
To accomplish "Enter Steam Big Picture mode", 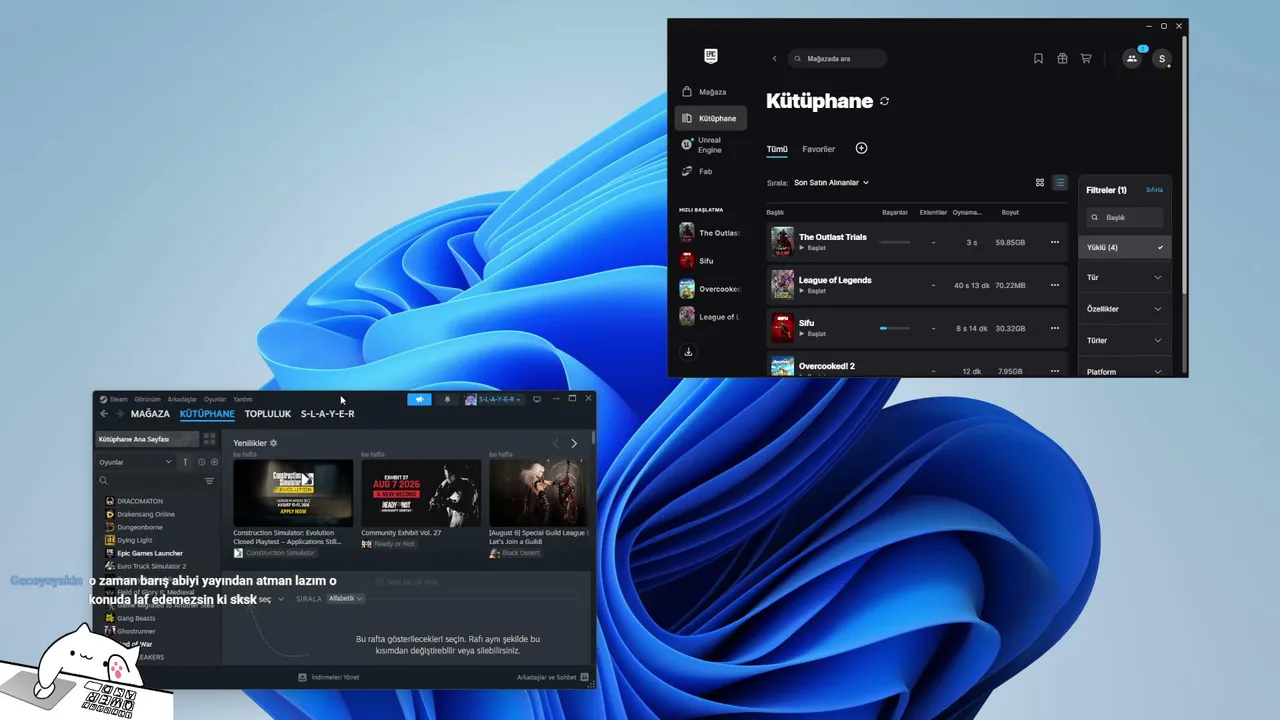I will (537, 399).
